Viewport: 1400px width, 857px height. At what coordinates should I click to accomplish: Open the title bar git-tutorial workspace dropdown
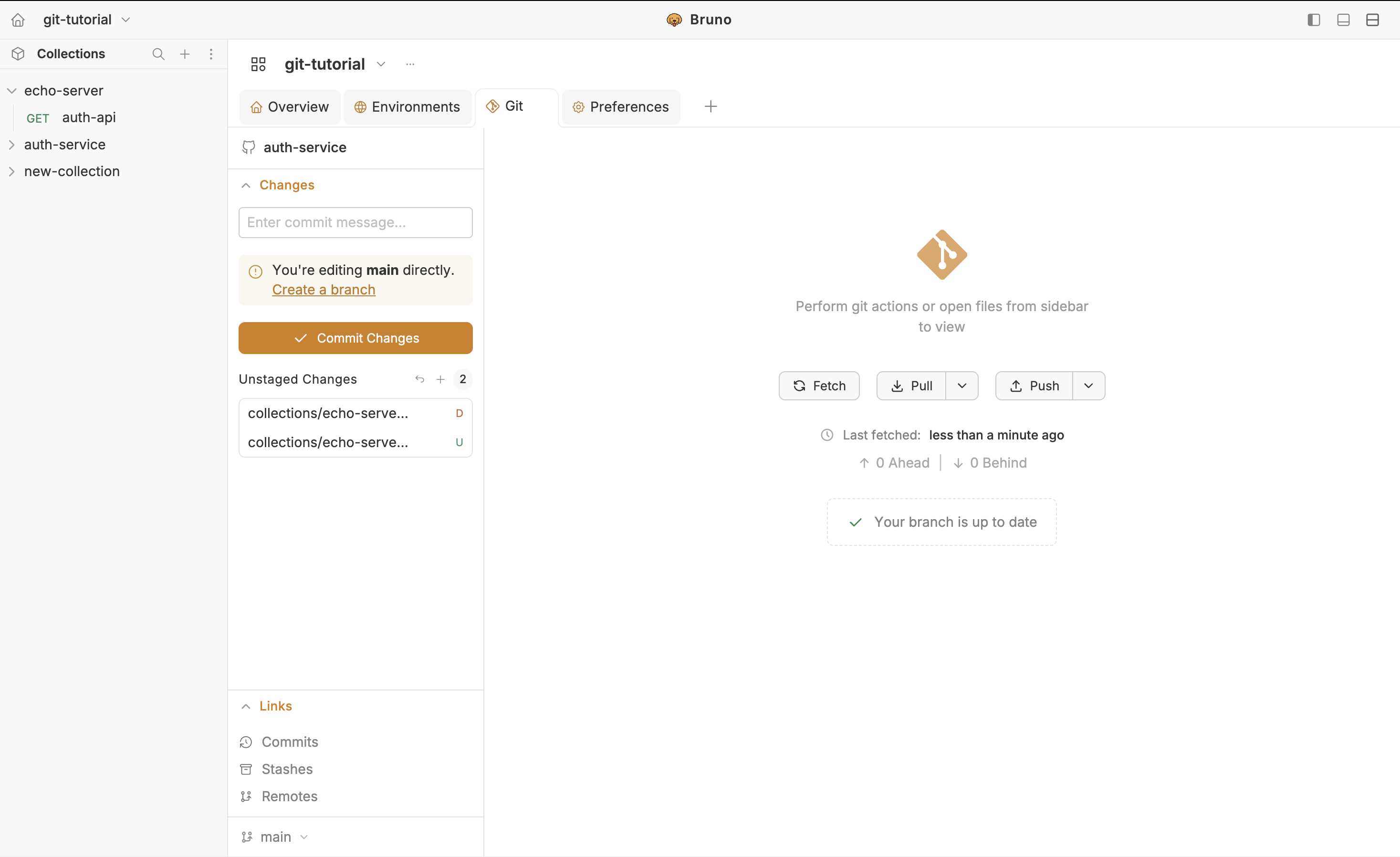coord(87,20)
